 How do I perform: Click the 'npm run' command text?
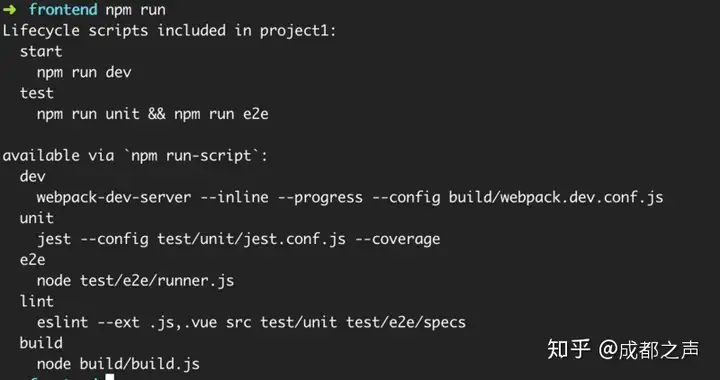(x=135, y=10)
